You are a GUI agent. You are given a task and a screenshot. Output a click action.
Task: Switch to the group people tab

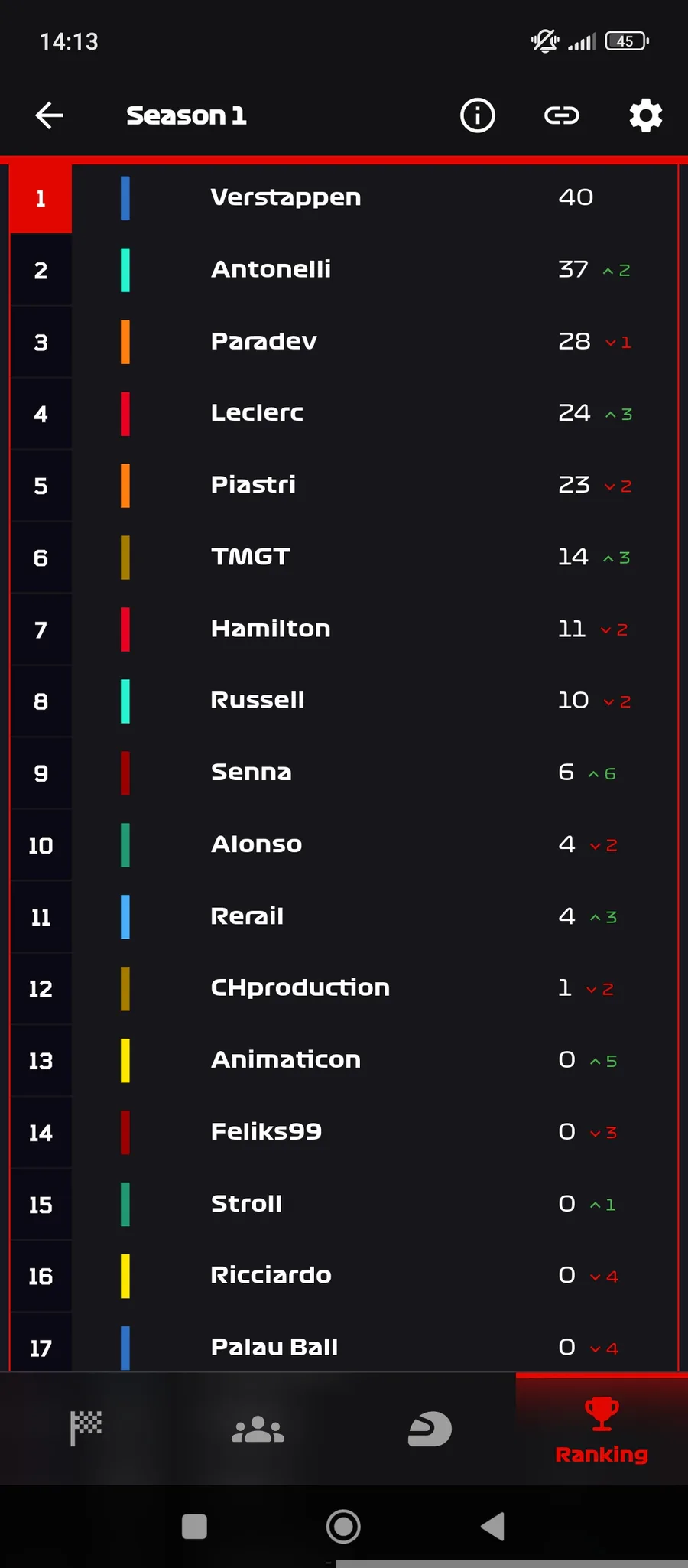[x=258, y=1429]
